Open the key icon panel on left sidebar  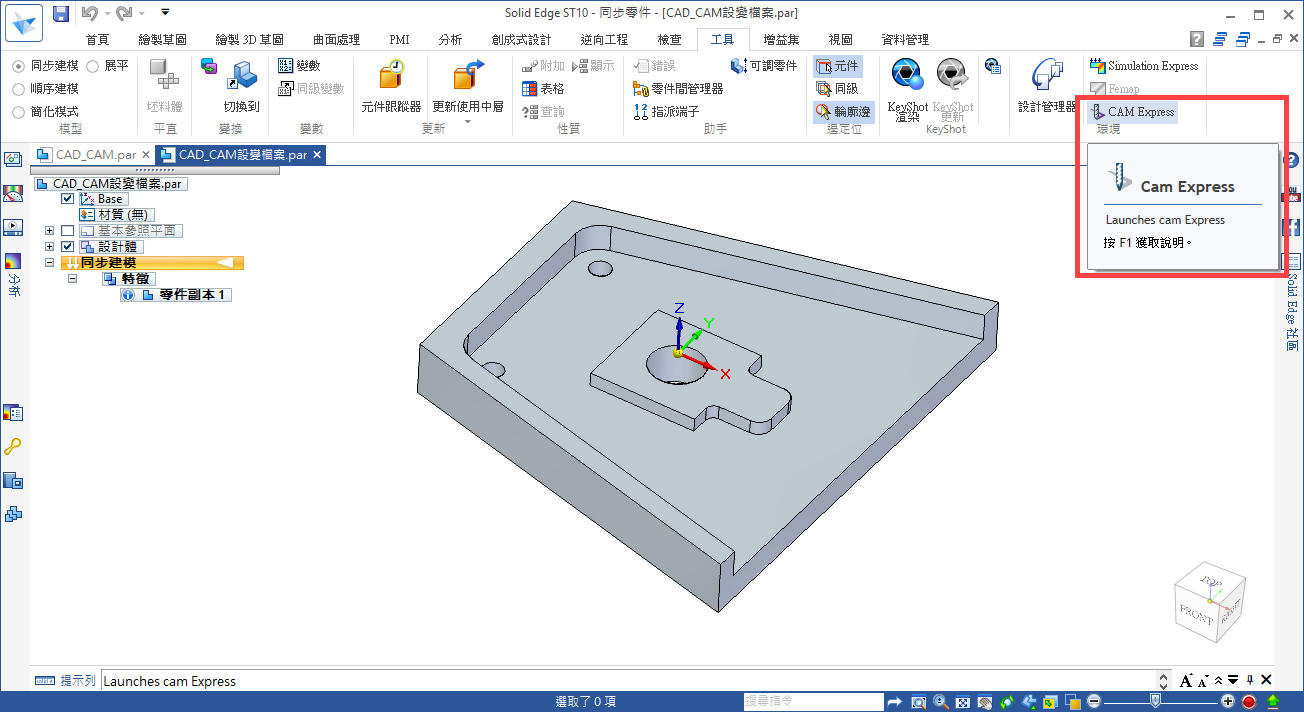pyautogui.click(x=13, y=447)
